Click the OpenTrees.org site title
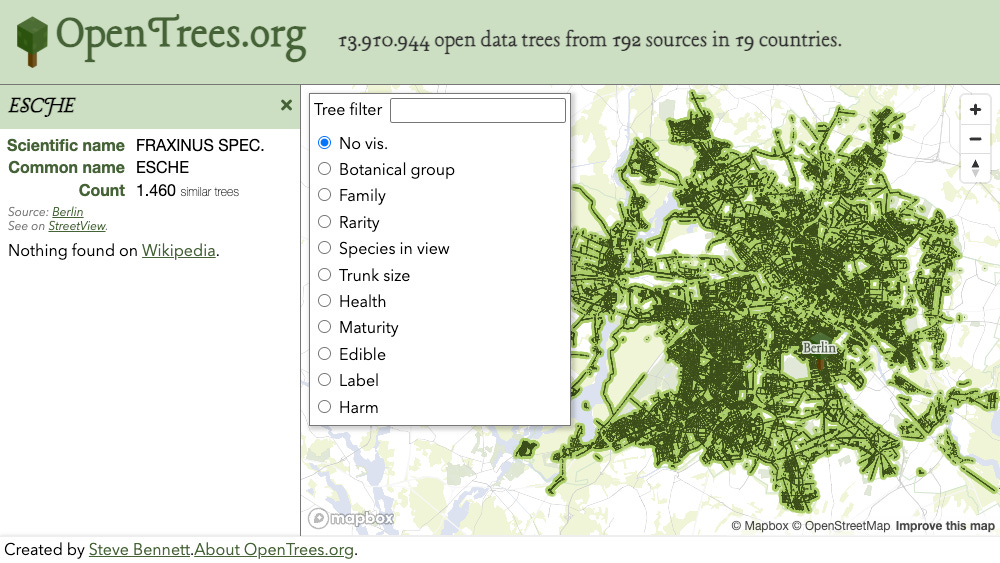This screenshot has height=563, width=1000. (181, 36)
